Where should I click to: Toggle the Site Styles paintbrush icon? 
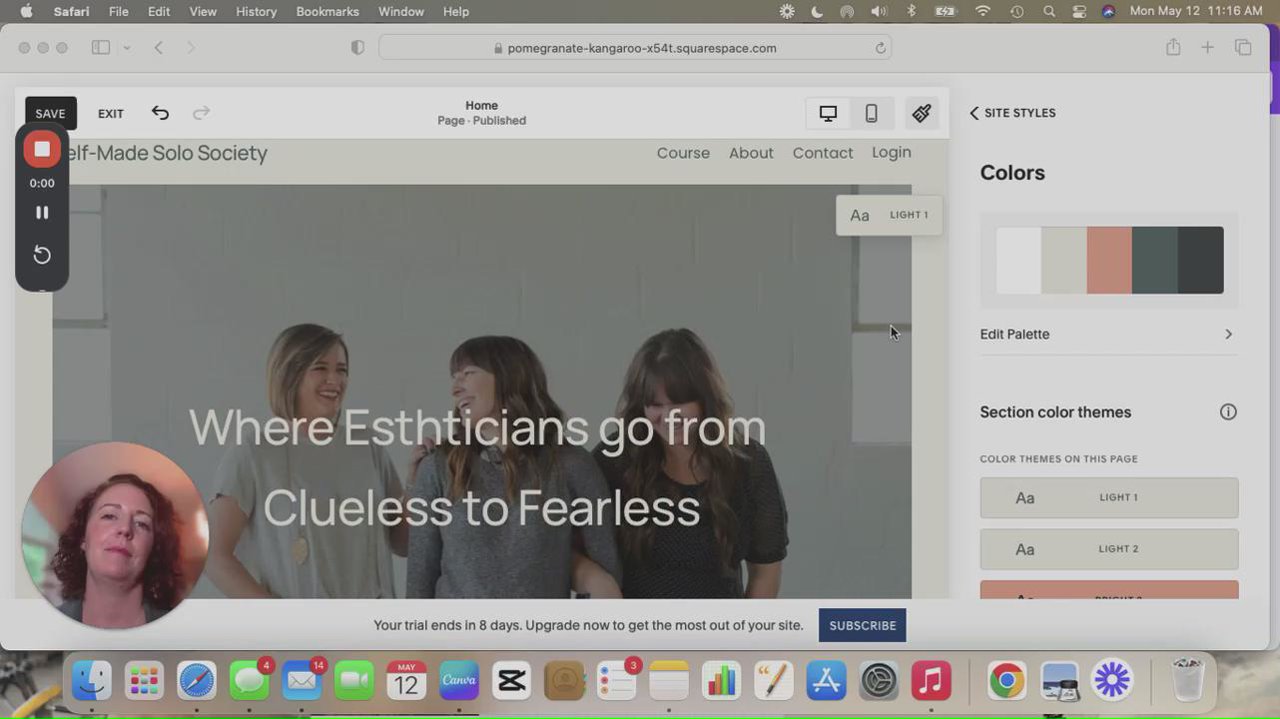[922, 114]
